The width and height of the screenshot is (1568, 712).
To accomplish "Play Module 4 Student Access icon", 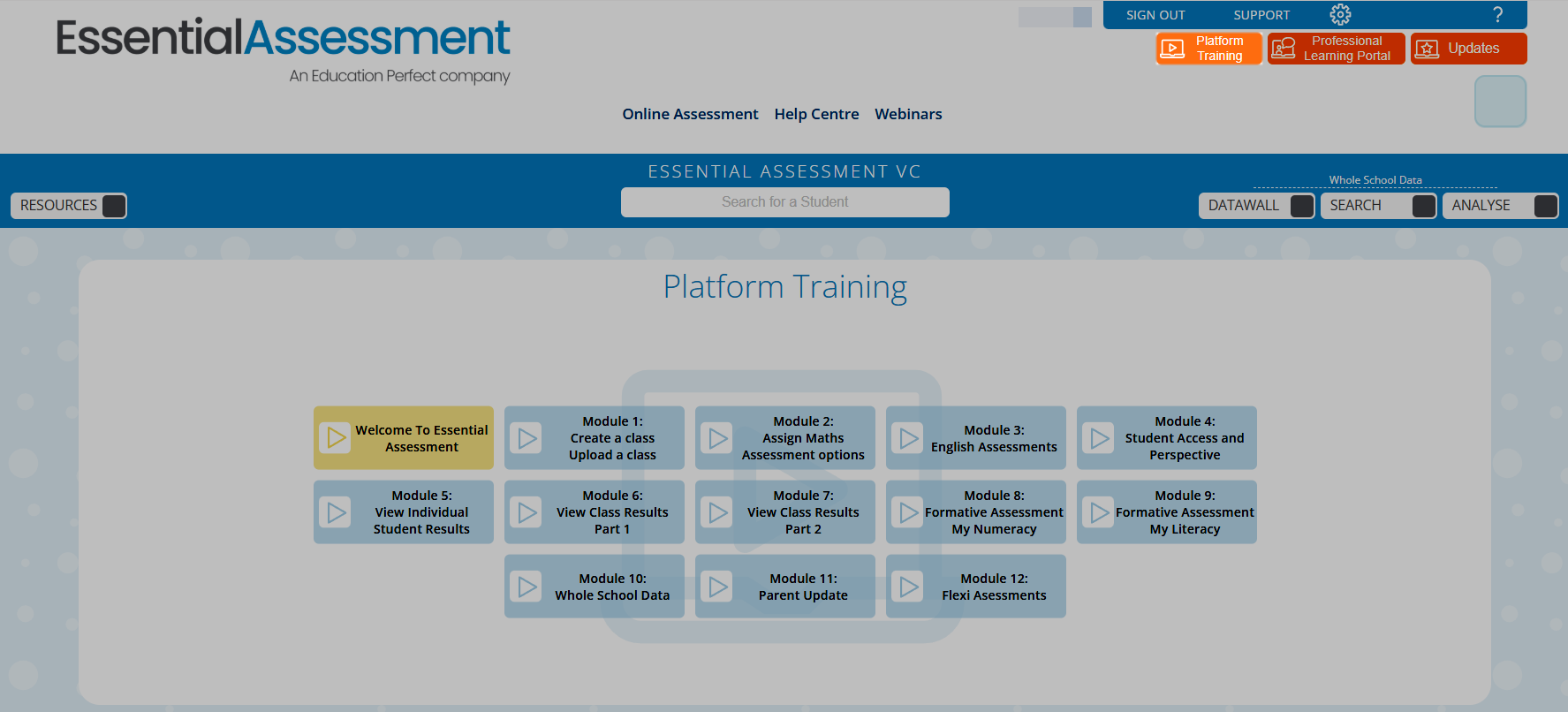I will [x=1100, y=438].
